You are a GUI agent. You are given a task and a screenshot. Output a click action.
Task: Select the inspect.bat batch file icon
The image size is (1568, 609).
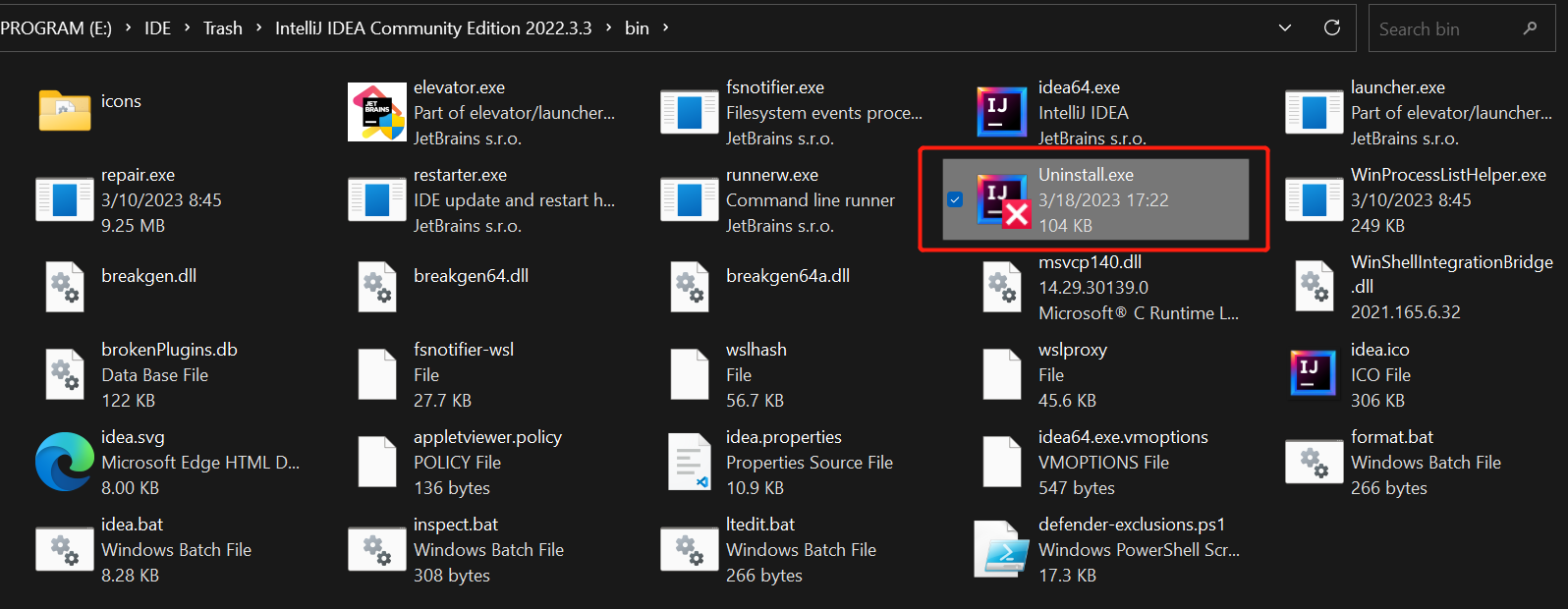tap(377, 549)
